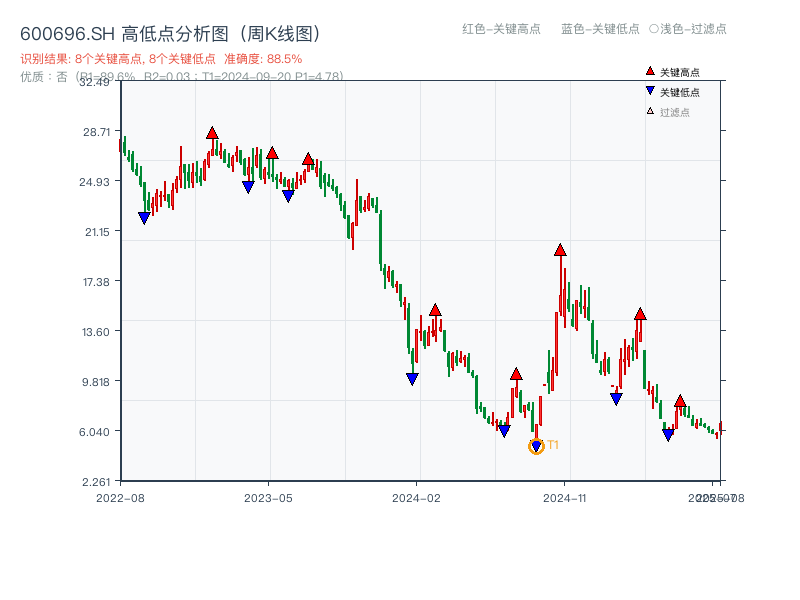Click the chart title 600696.SH 高低点分析图

[x=170, y=31]
